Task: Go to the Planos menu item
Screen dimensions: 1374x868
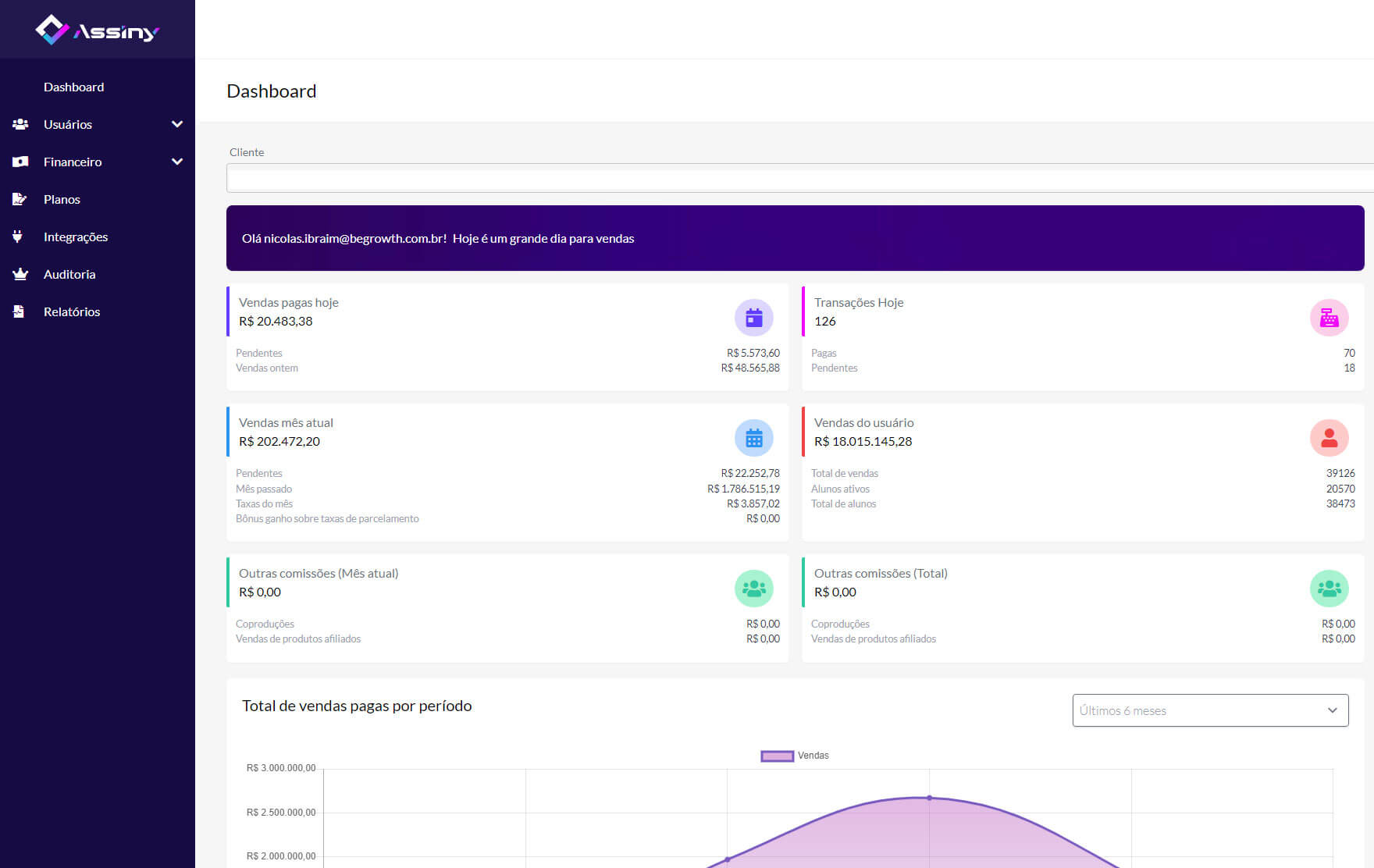Action: point(62,199)
